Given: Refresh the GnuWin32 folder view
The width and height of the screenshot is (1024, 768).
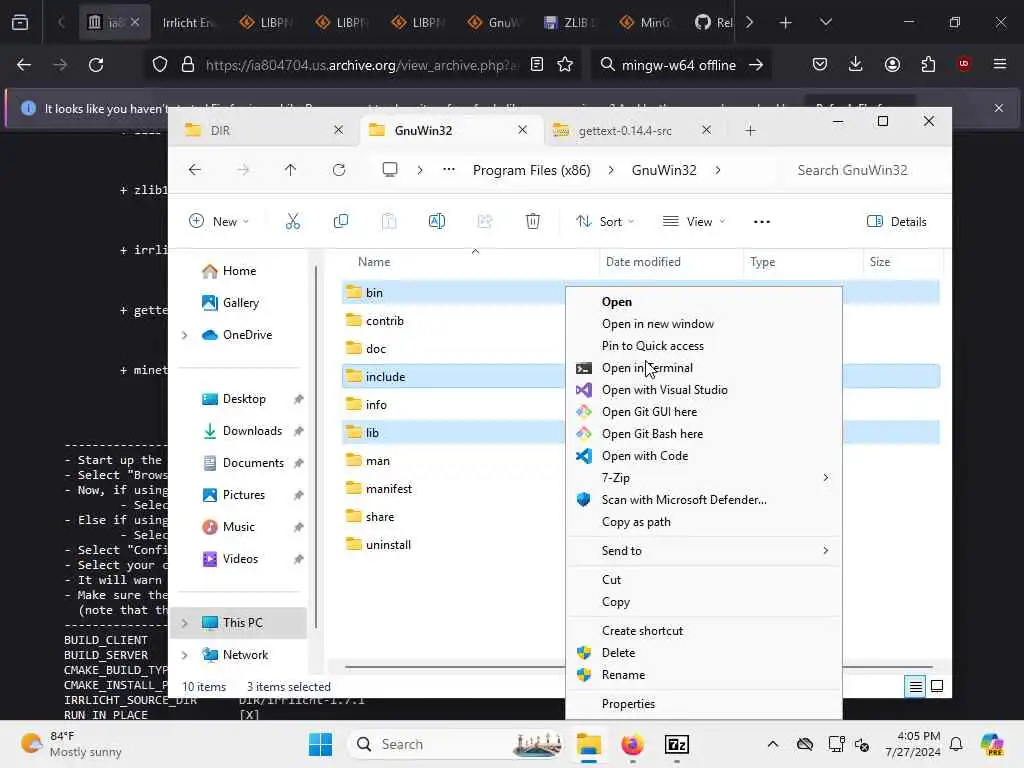Looking at the screenshot, I should [x=338, y=170].
